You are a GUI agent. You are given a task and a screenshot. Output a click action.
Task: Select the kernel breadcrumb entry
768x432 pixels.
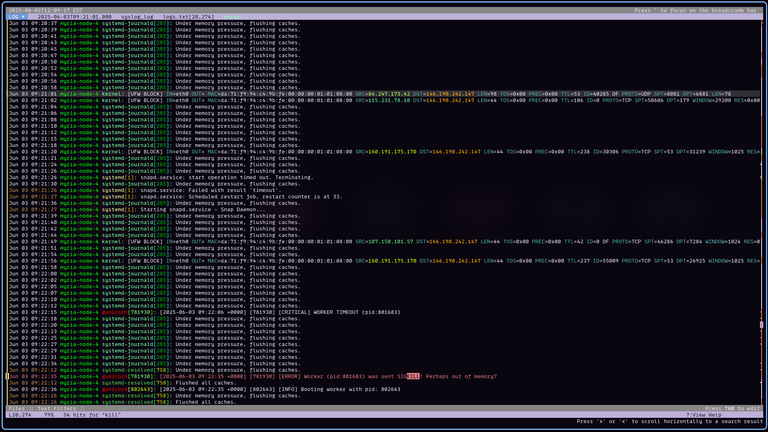233,17
